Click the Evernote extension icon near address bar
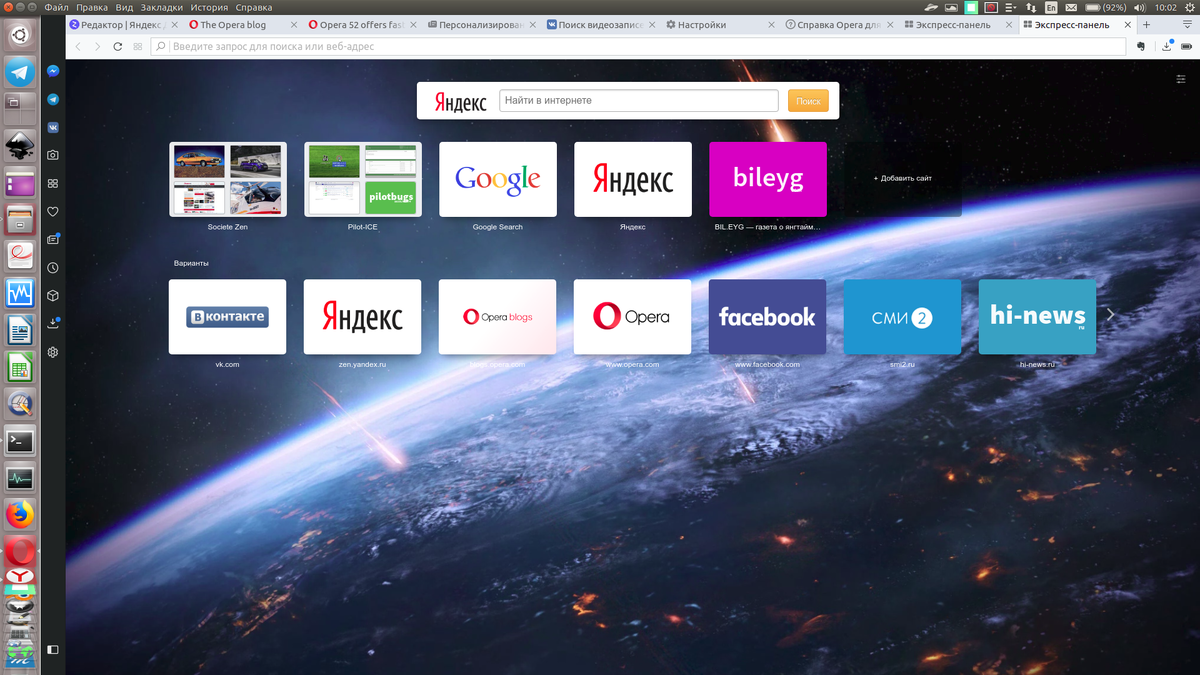1200x675 pixels. point(1141,46)
